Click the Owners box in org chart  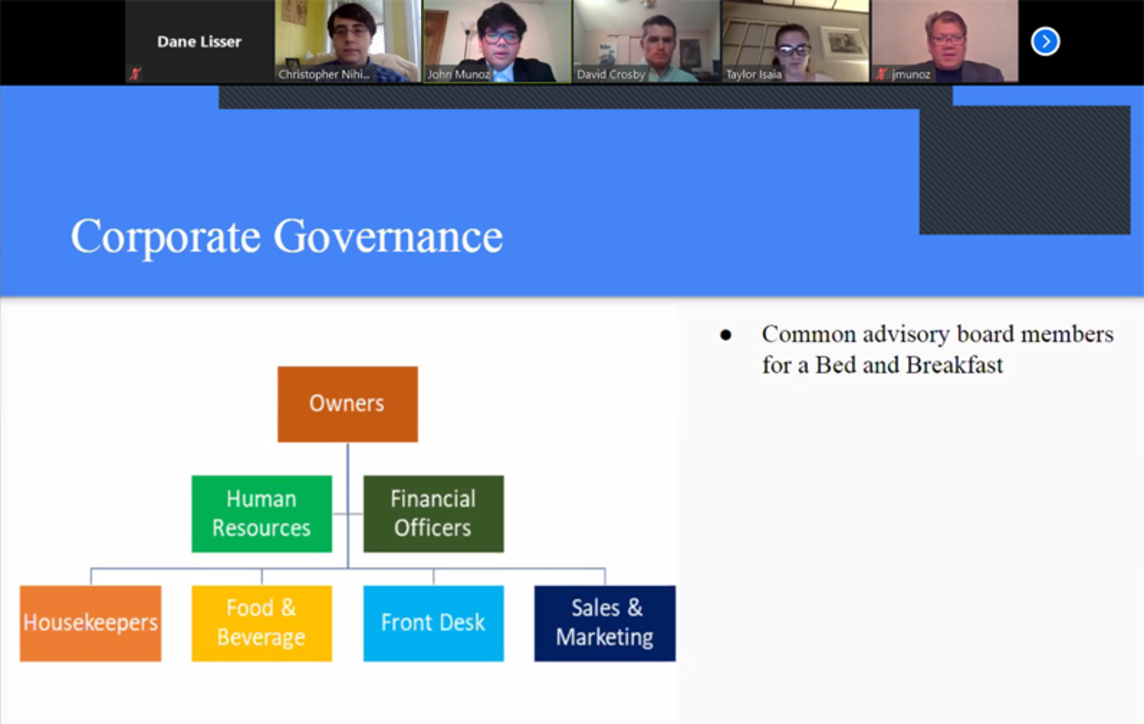[x=347, y=404]
